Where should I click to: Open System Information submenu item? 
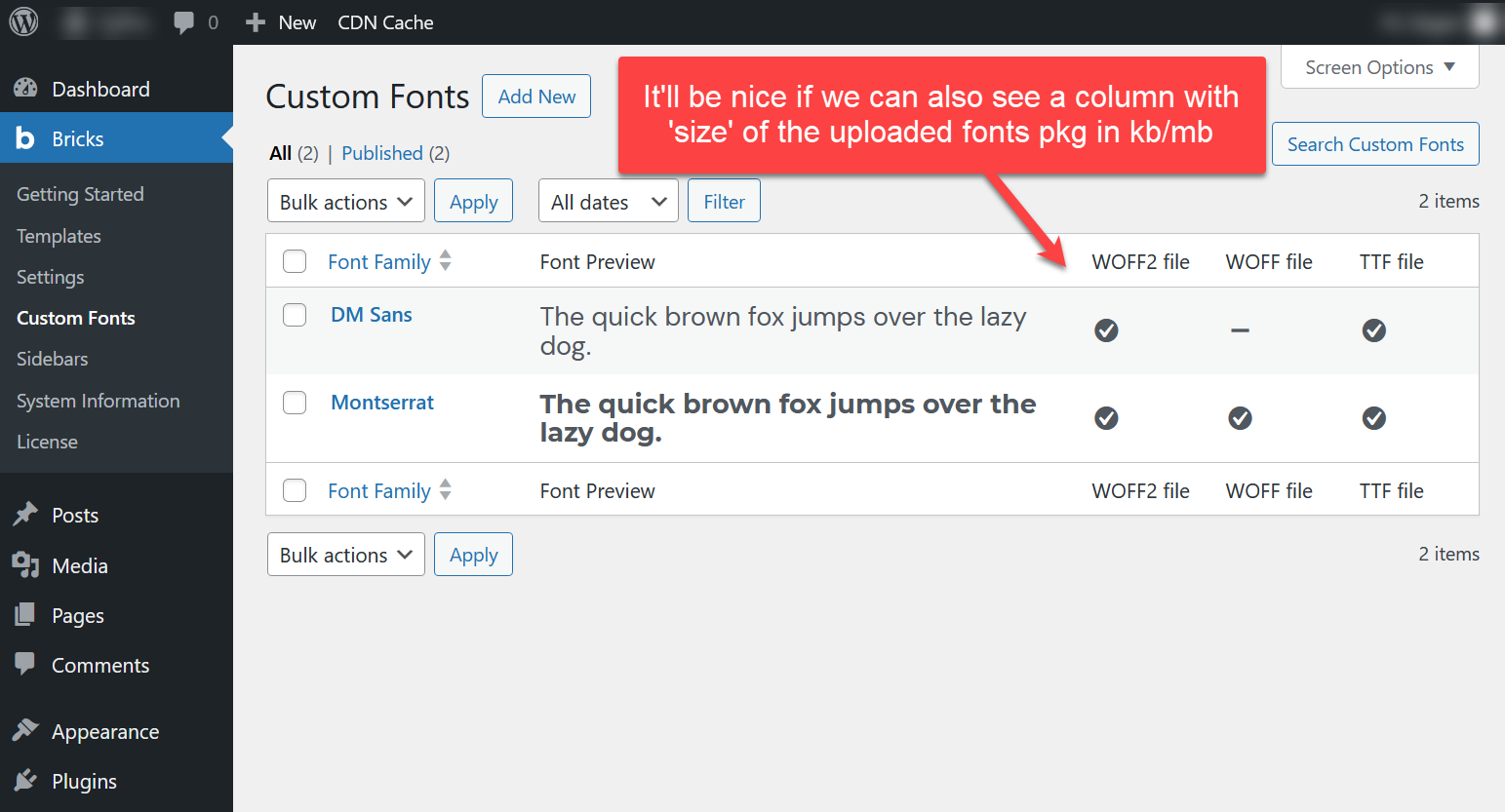coord(99,401)
